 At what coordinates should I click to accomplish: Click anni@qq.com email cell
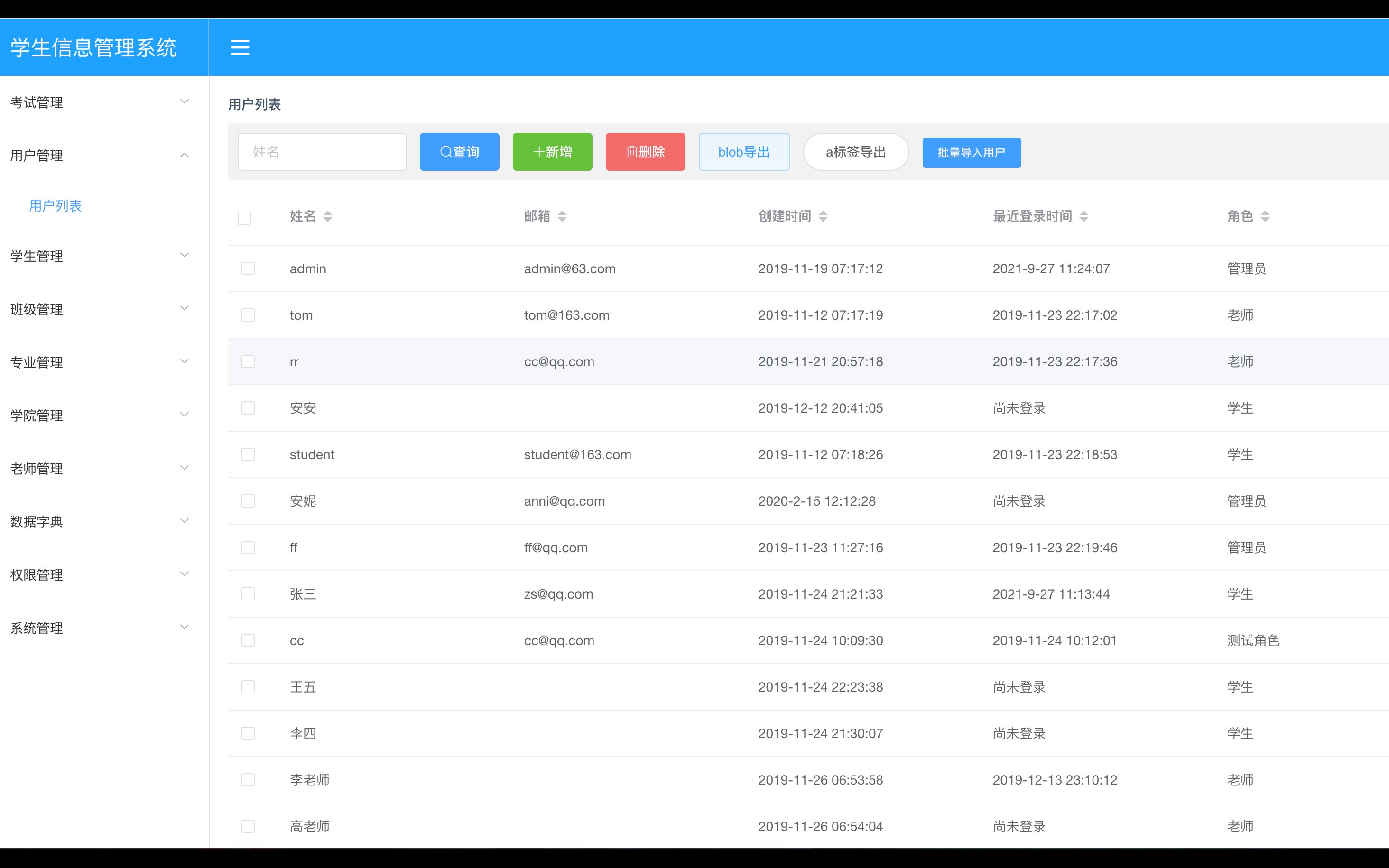click(564, 501)
